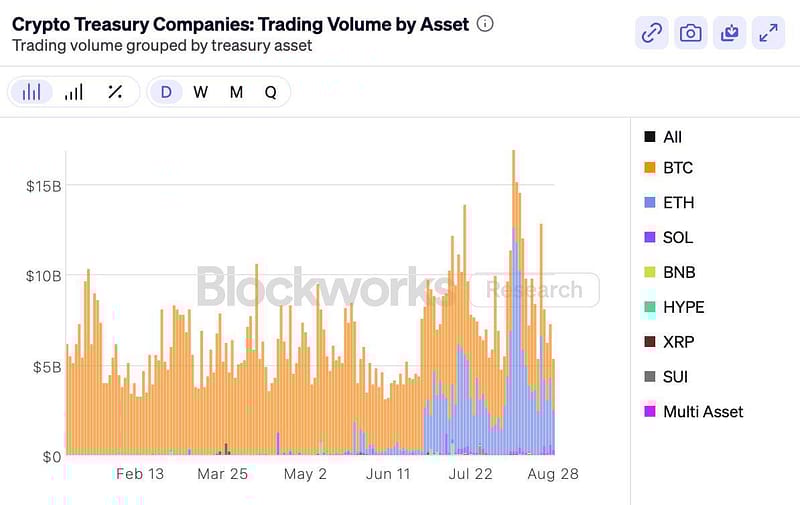The width and height of the screenshot is (800, 505).
Task: Toggle the XRP legend series
Action: coord(669,342)
